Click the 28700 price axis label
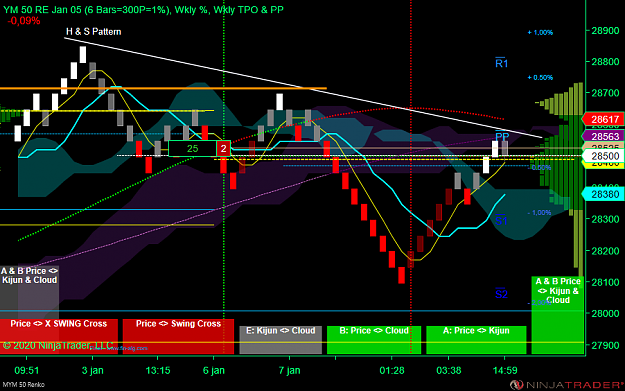625x391 pixels. pyautogui.click(x=605, y=93)
